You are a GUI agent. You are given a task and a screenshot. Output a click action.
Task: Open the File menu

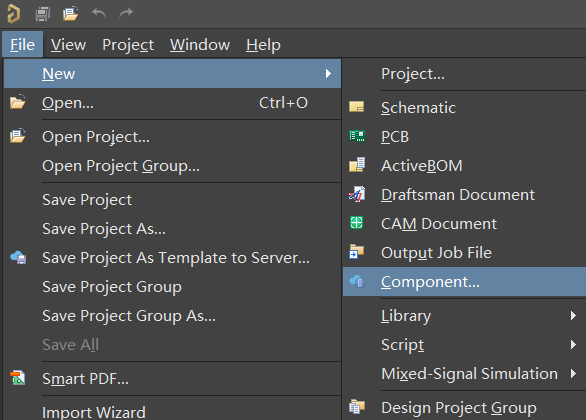(x=22, y=44)
